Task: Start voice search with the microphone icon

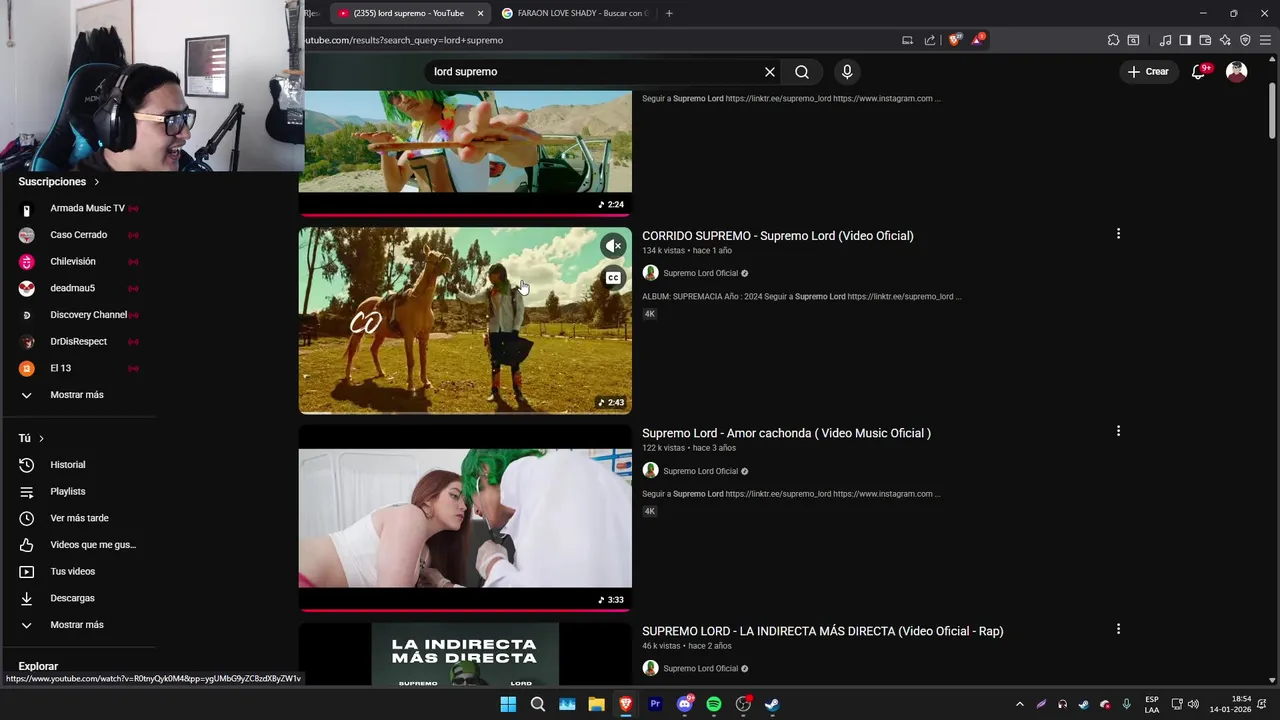Action: click(x=847, y=72)
